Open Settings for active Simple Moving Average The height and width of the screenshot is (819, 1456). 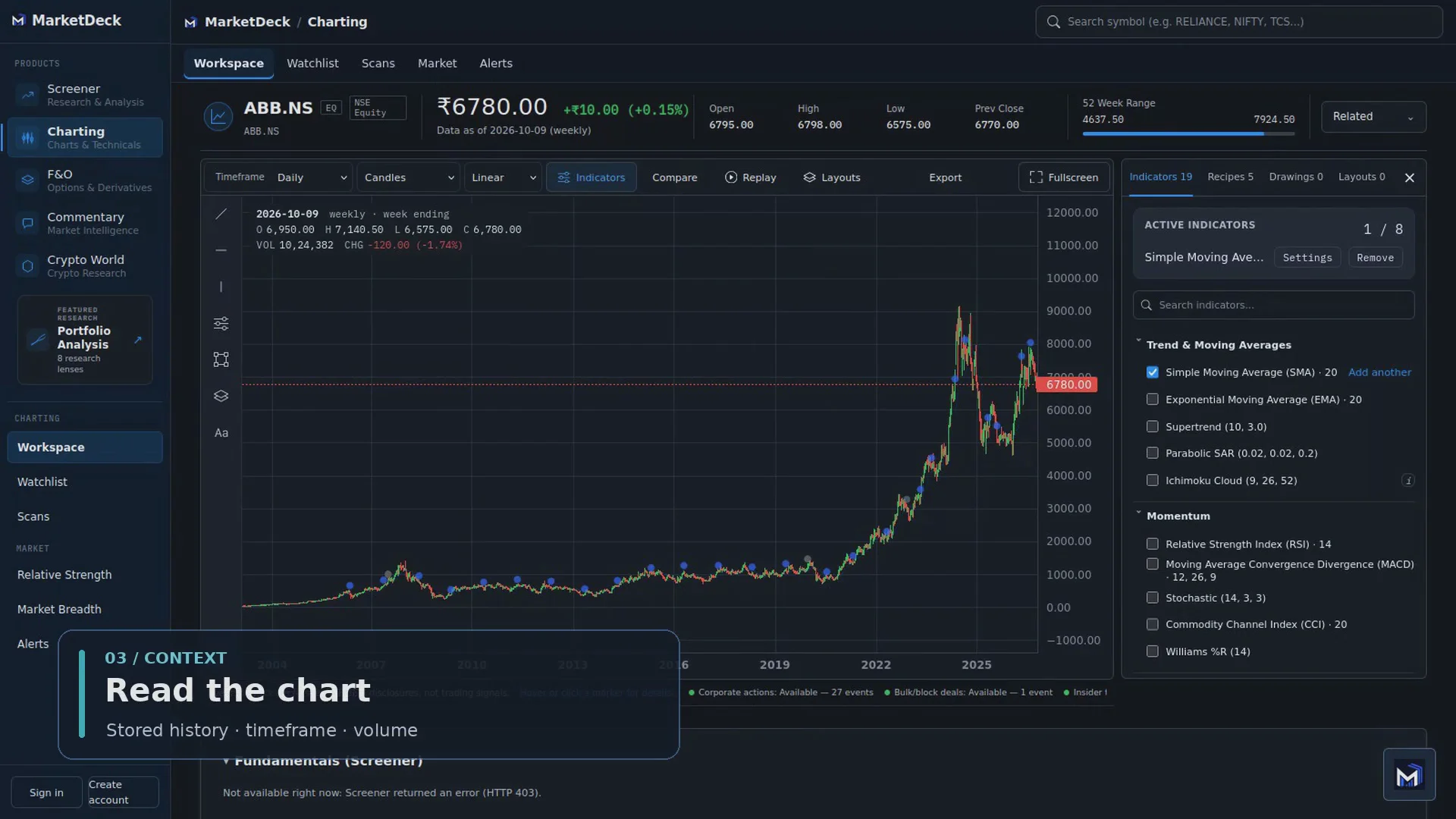click(1307, 258)
